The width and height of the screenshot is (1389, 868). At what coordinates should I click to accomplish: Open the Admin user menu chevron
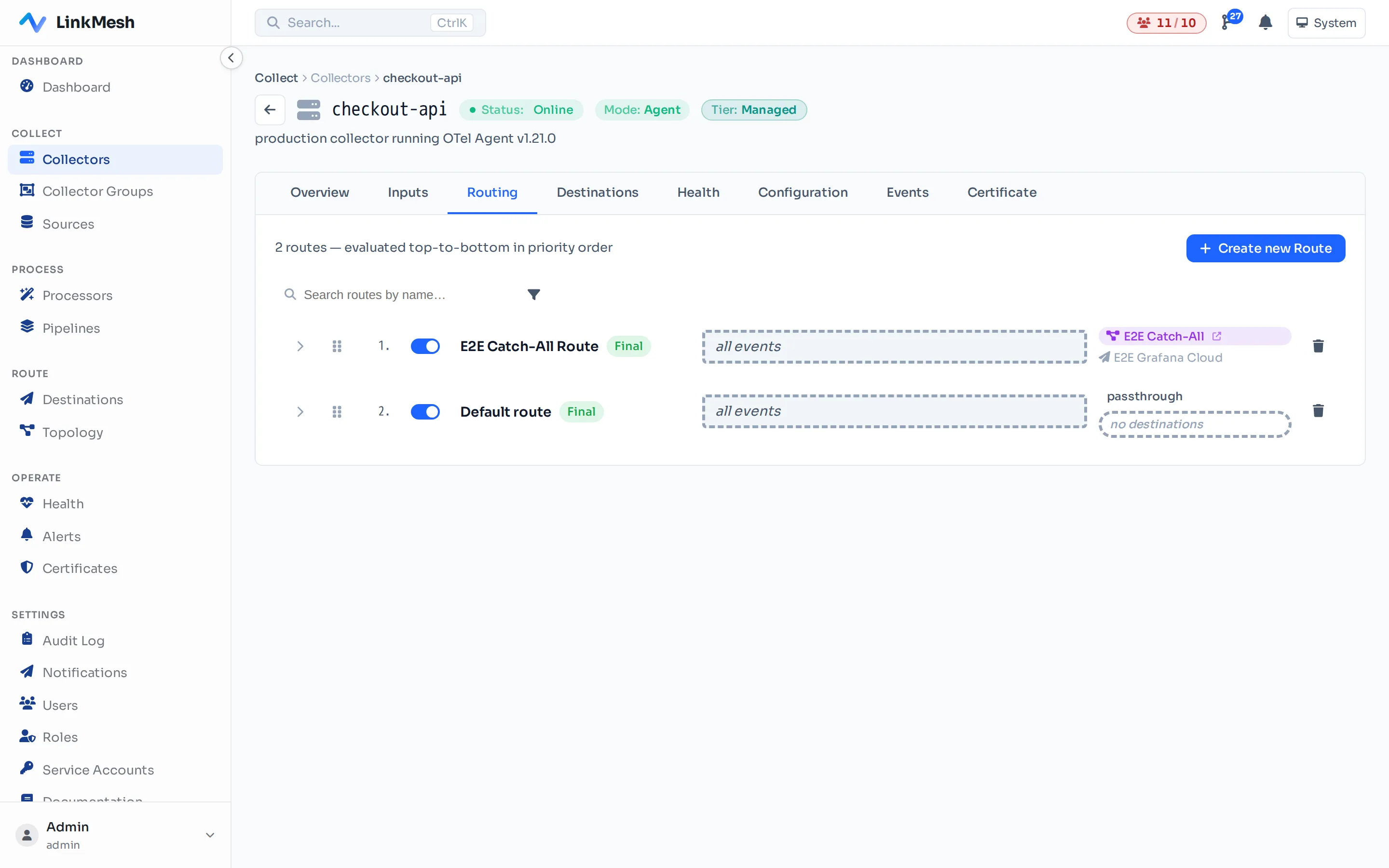210,835
